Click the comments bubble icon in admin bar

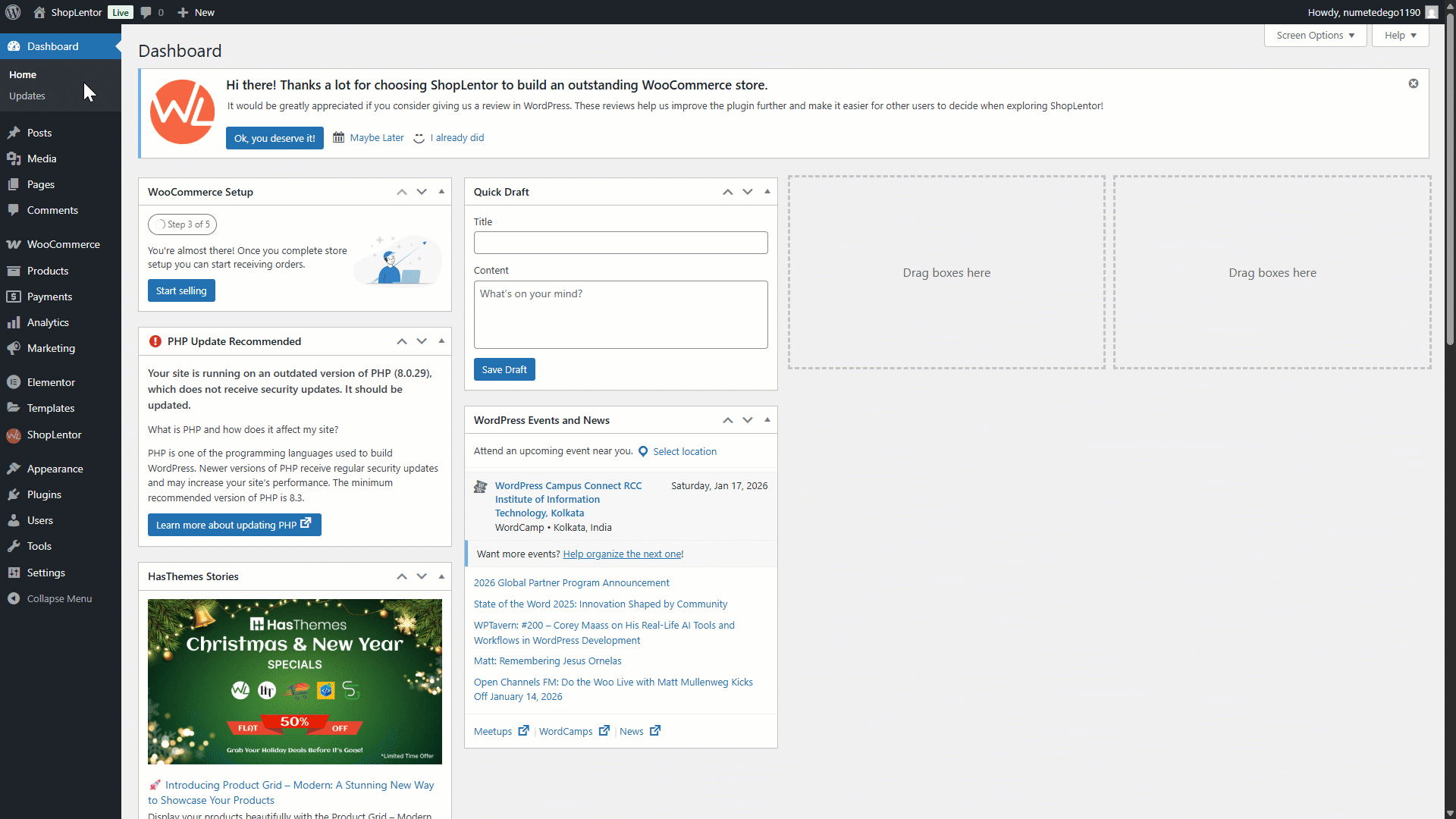(146, 12)
